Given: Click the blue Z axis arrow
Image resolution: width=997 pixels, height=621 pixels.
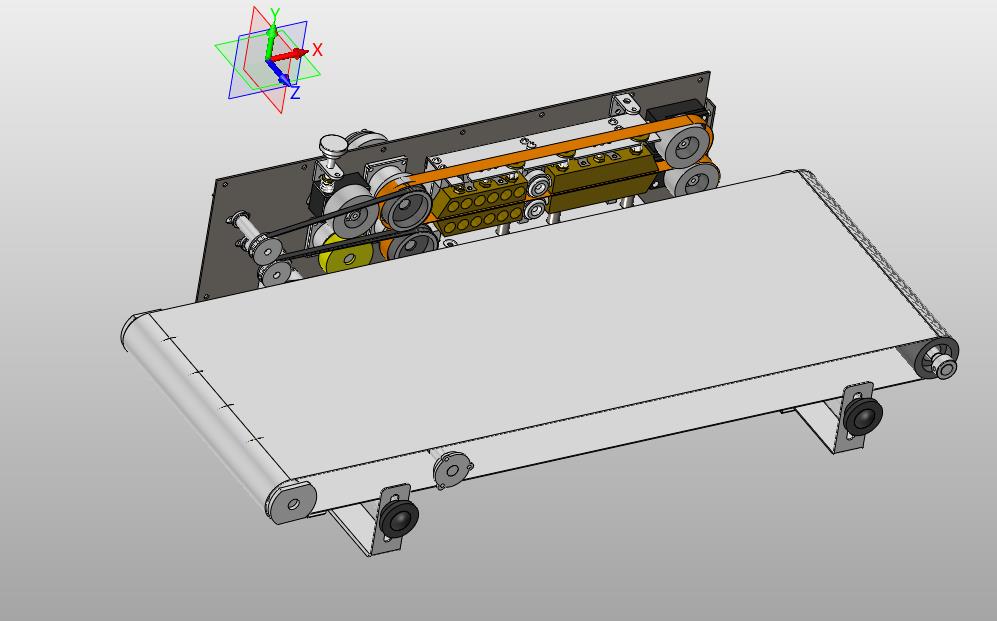Looking at the screenshot, I should click(279, 73).
